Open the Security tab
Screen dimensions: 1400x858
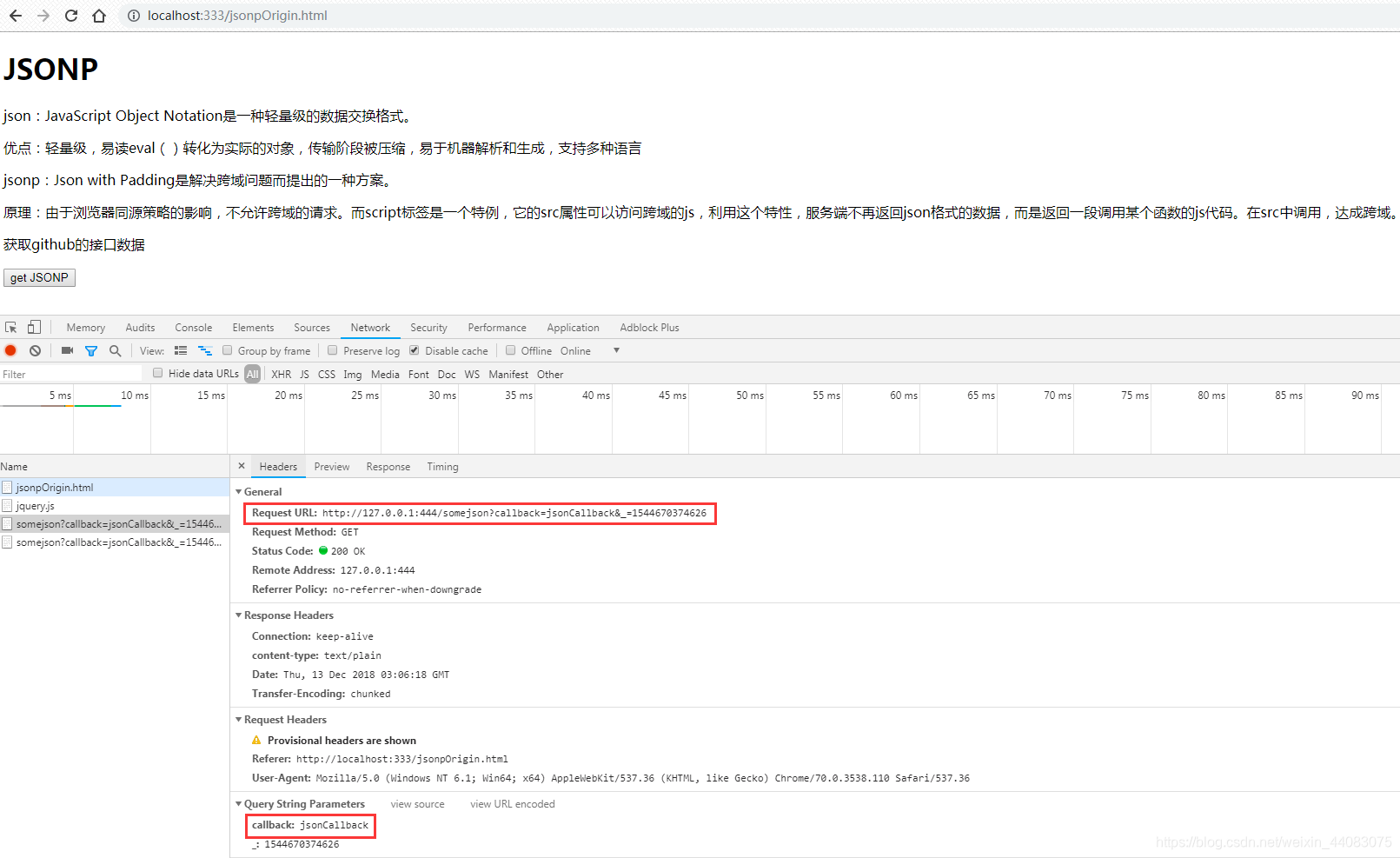(x=428, y=328)
